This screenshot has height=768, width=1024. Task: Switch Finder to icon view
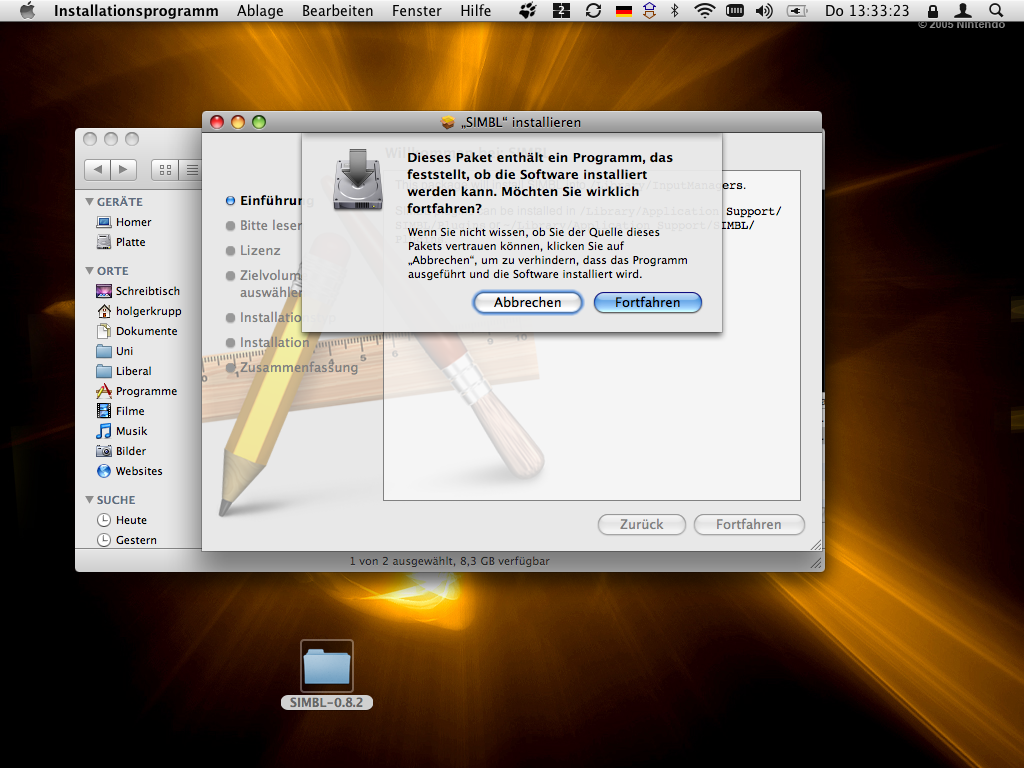(x=165, y=170)
